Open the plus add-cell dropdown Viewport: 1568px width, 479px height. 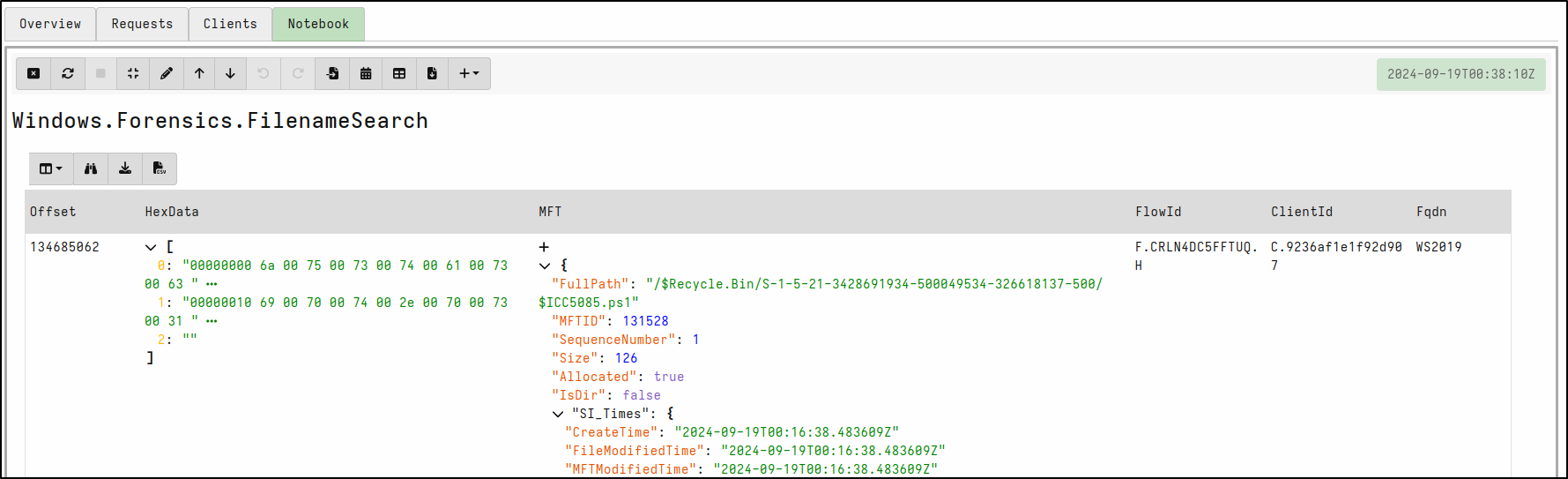pos(469,73)
